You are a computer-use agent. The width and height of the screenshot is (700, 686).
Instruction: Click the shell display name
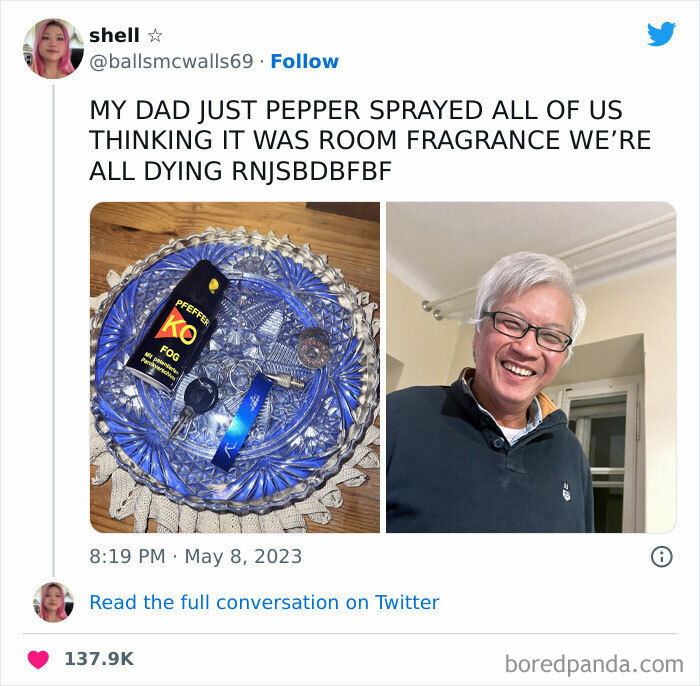click(114, 35)
